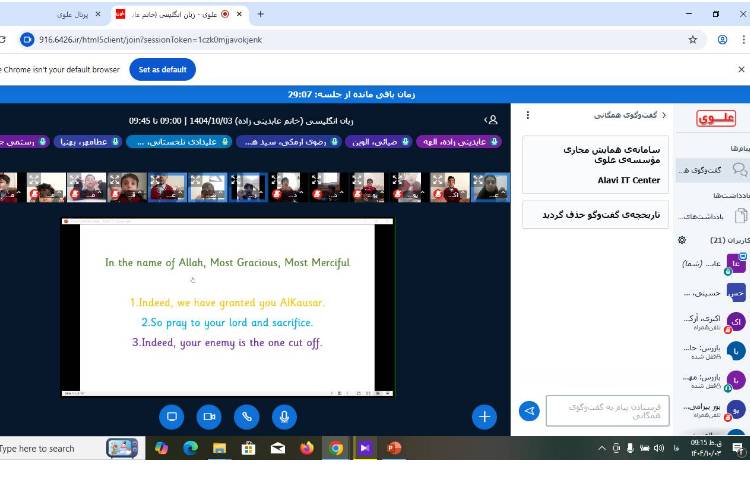The image size is (750, 480).
Task: Click the address bar URL
Action: pyautogui.click(x=151, y=40)
